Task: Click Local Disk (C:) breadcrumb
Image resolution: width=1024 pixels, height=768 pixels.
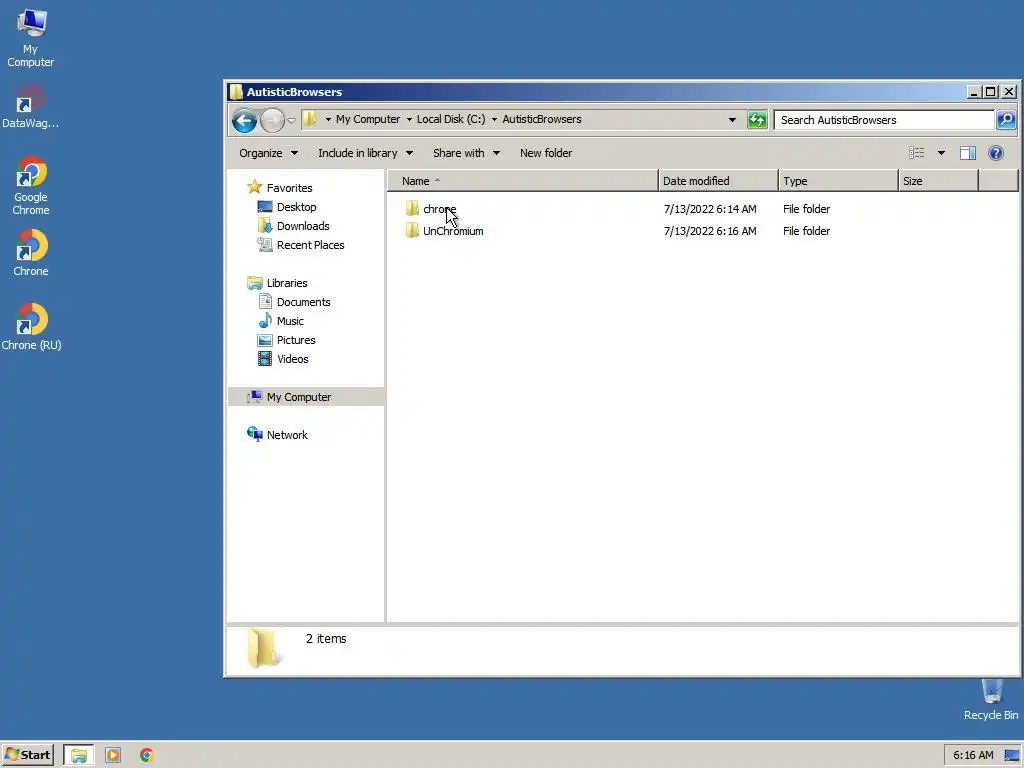Action: (451, 120)
